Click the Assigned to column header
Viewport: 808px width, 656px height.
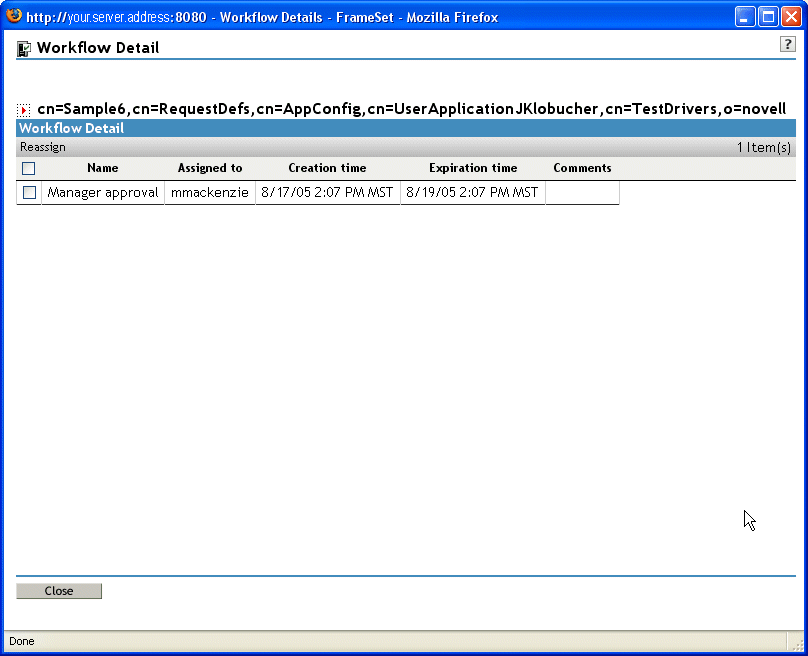click(x=210, y=168)
